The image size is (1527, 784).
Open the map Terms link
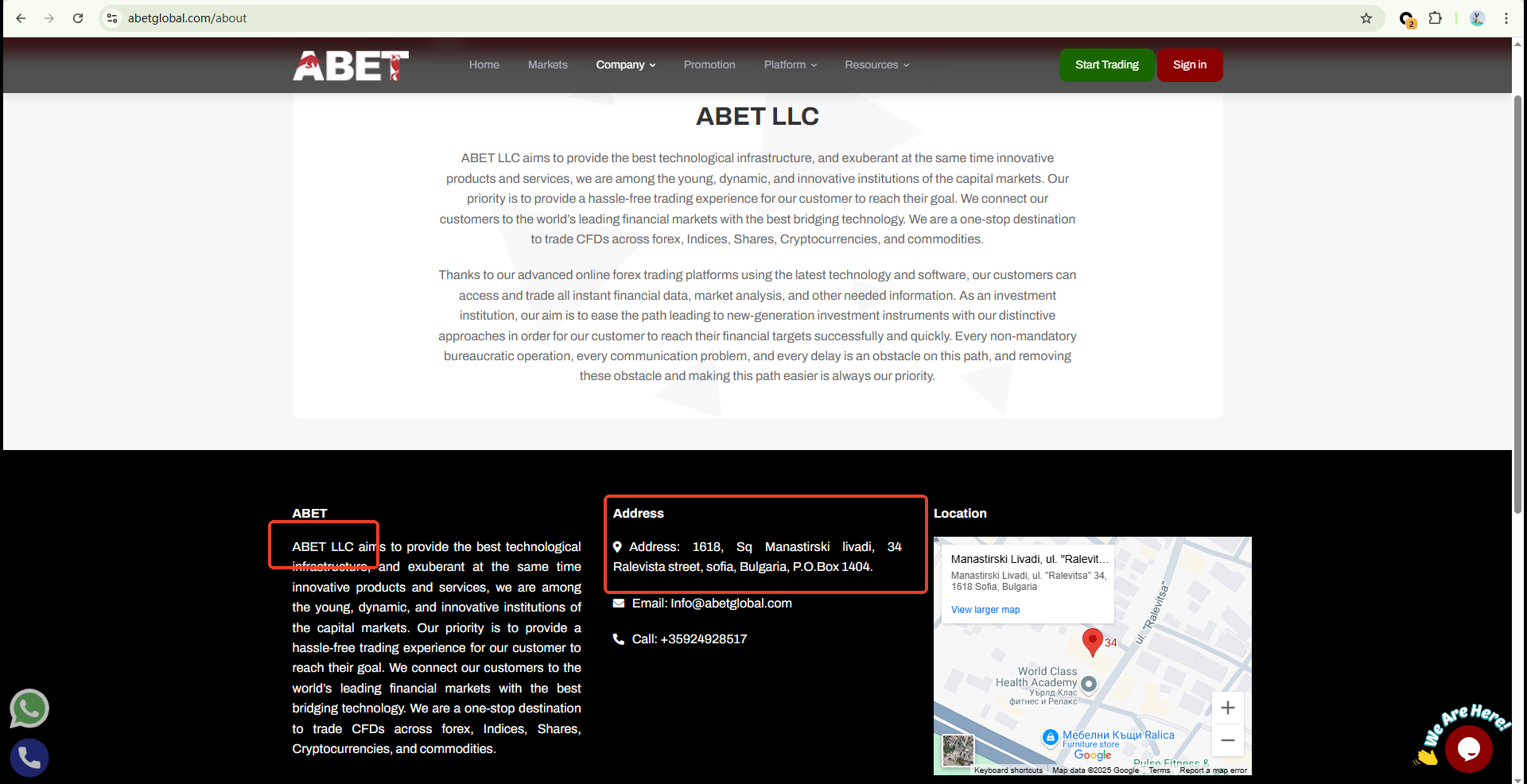[x=1160, y=770]
